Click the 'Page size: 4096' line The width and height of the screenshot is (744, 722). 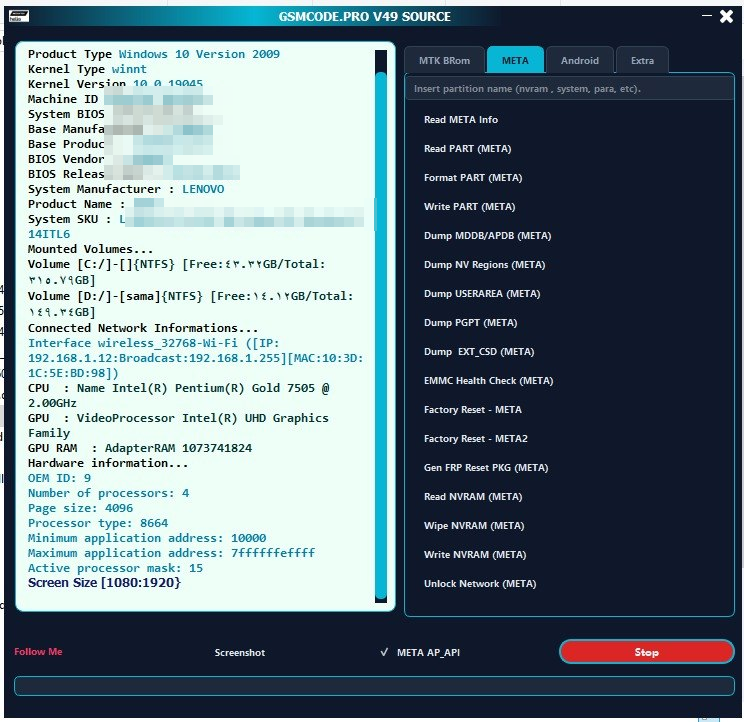tap(80, 508)
